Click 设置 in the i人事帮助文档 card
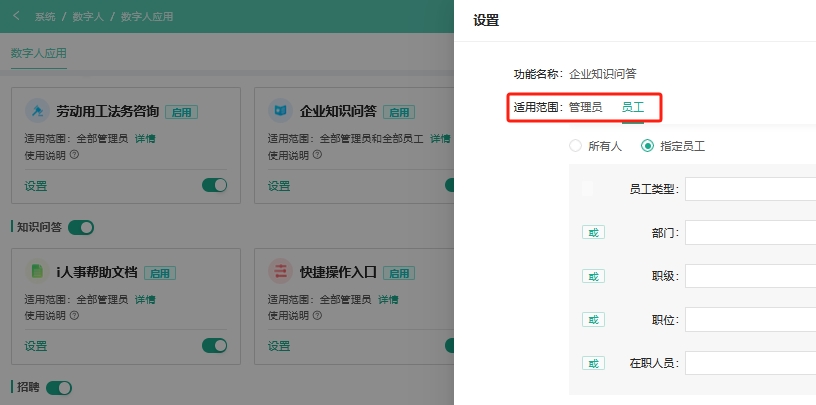Viewport: 816px width, 405px height. [x=36, y=346]
